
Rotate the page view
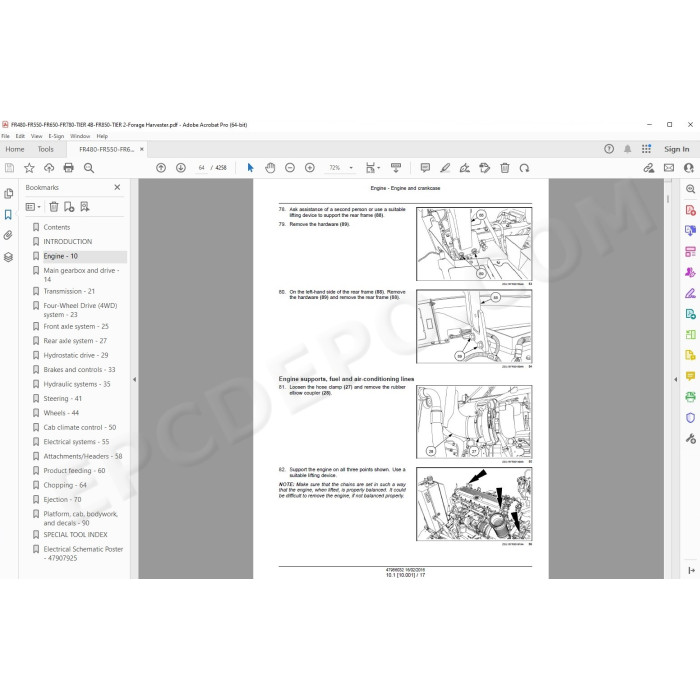pos(525,168)
